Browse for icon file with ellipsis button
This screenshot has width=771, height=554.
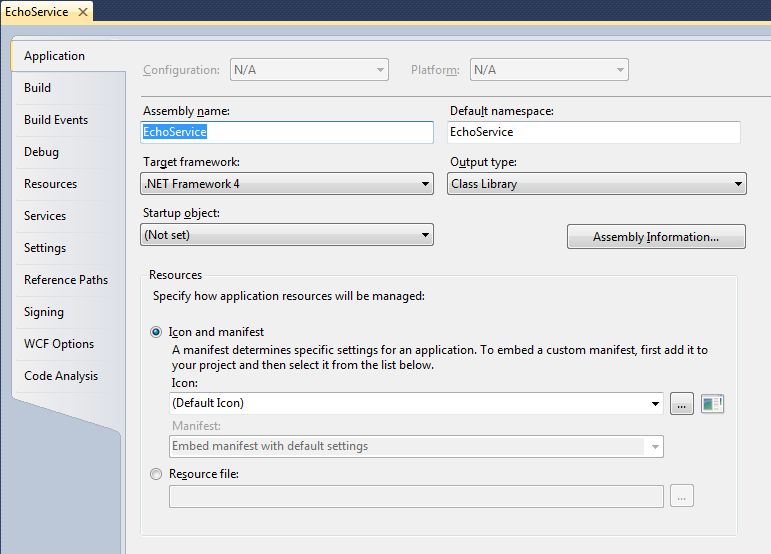pyautogui.click(x=682, y=404)
